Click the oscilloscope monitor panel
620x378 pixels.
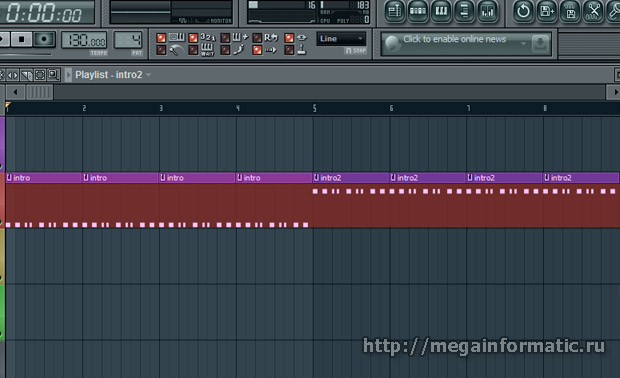171,12
